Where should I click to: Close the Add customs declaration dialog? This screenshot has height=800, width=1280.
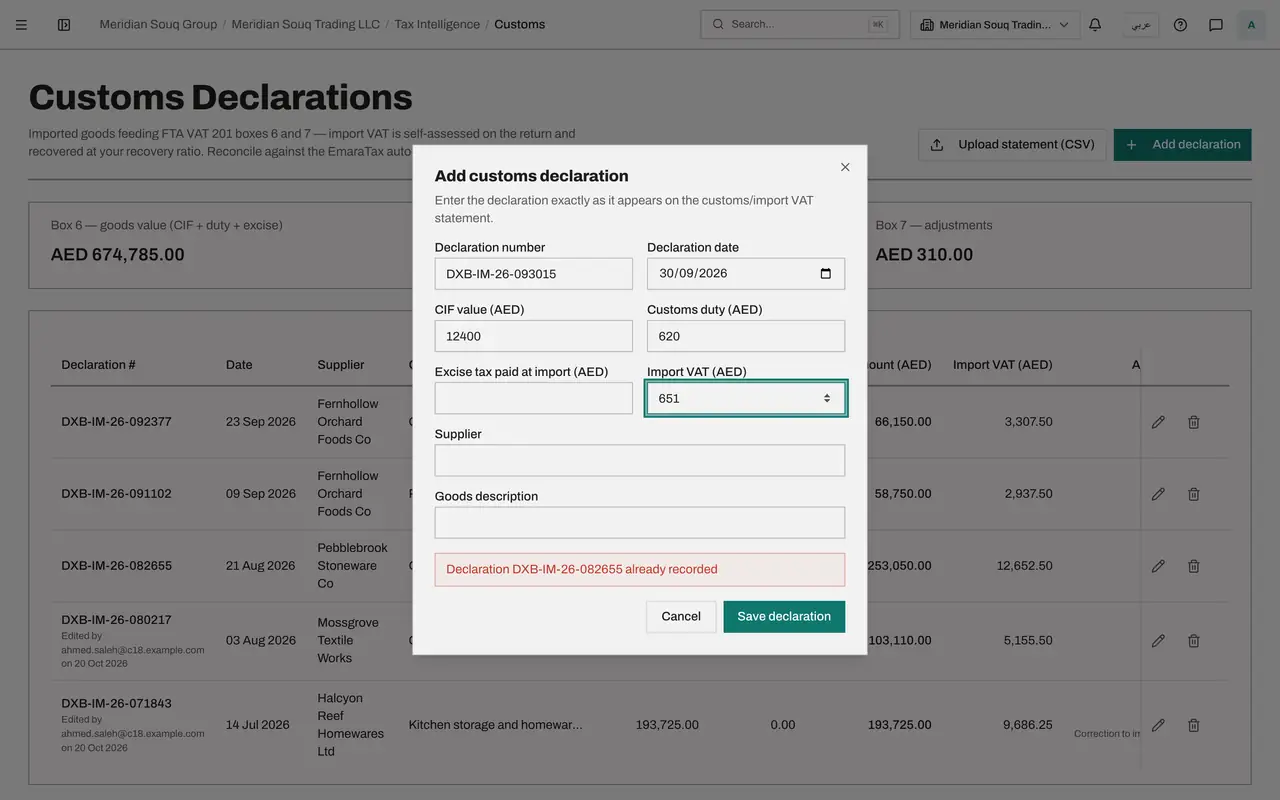(845, 167)
